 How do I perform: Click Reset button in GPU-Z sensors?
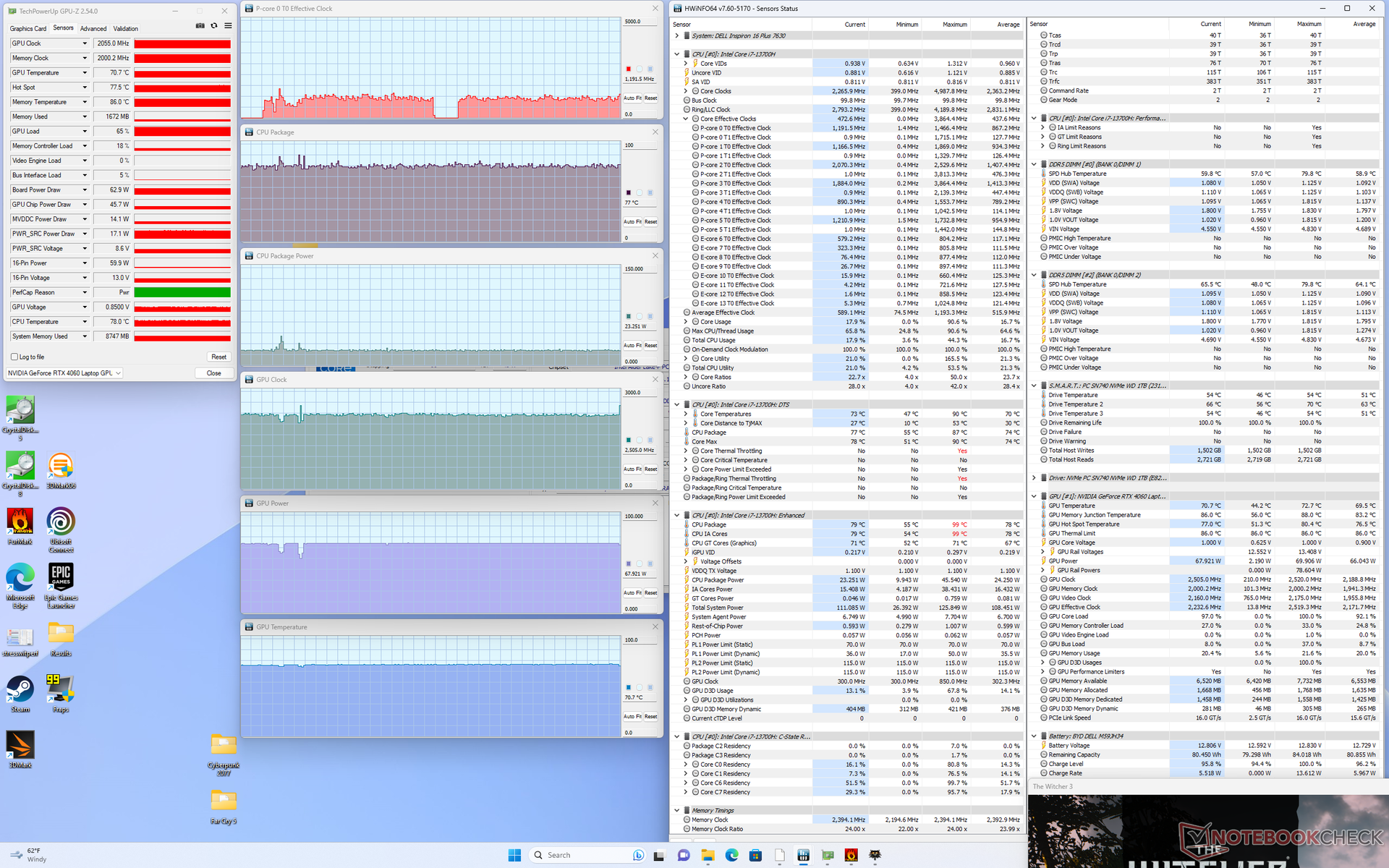218,357
